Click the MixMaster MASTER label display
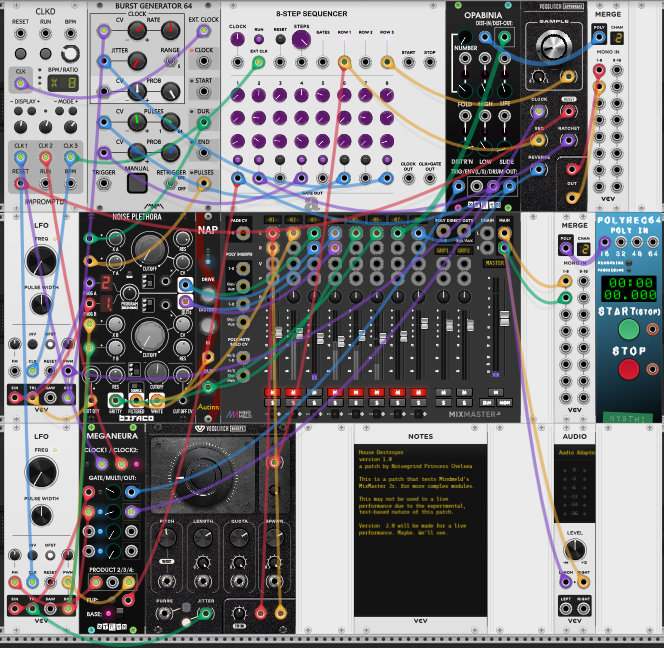Image resolution: width=664 pixels, height=648 pixels. [495, 263]
